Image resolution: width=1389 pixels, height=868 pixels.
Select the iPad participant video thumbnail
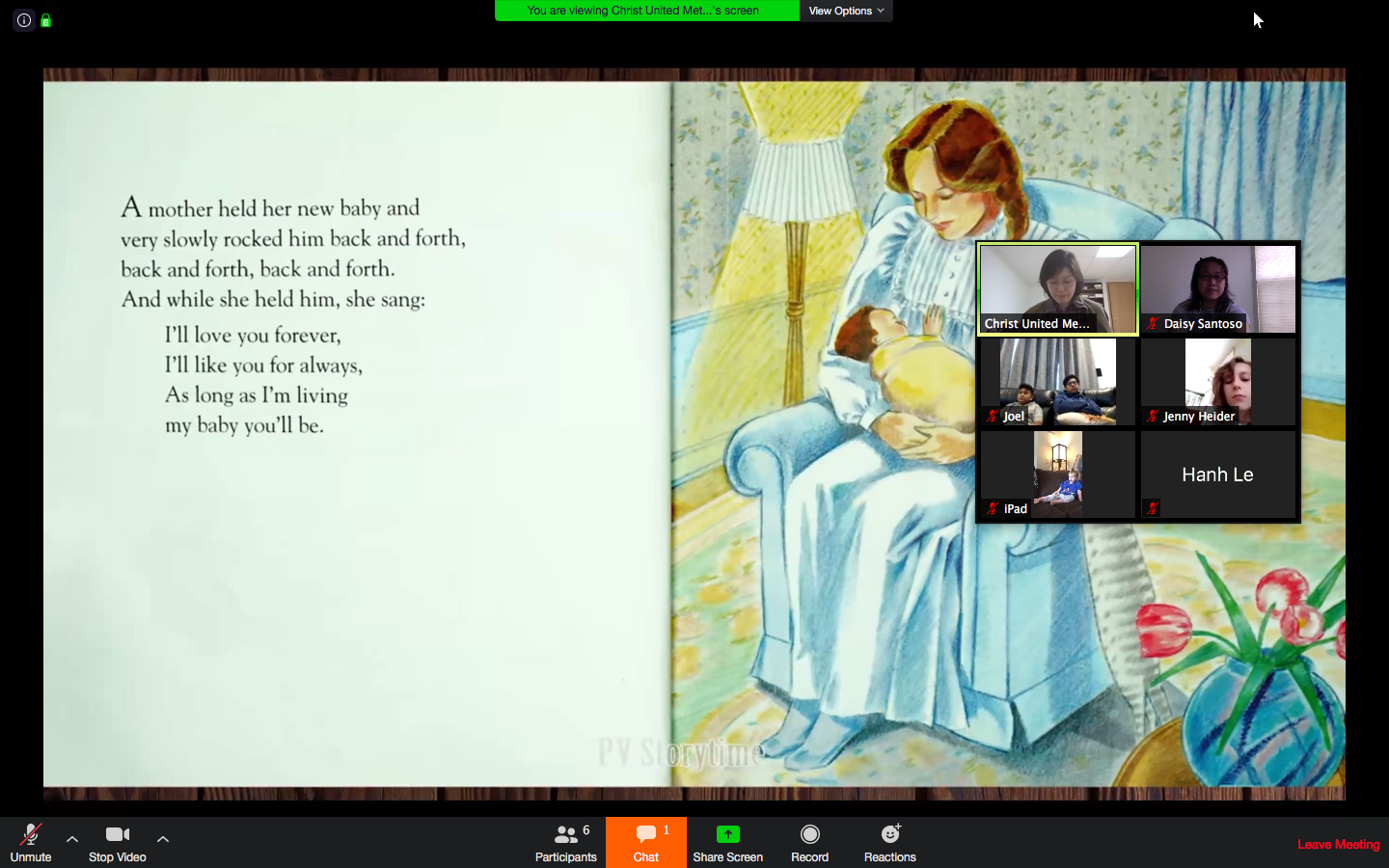(x=1058, y=474)
